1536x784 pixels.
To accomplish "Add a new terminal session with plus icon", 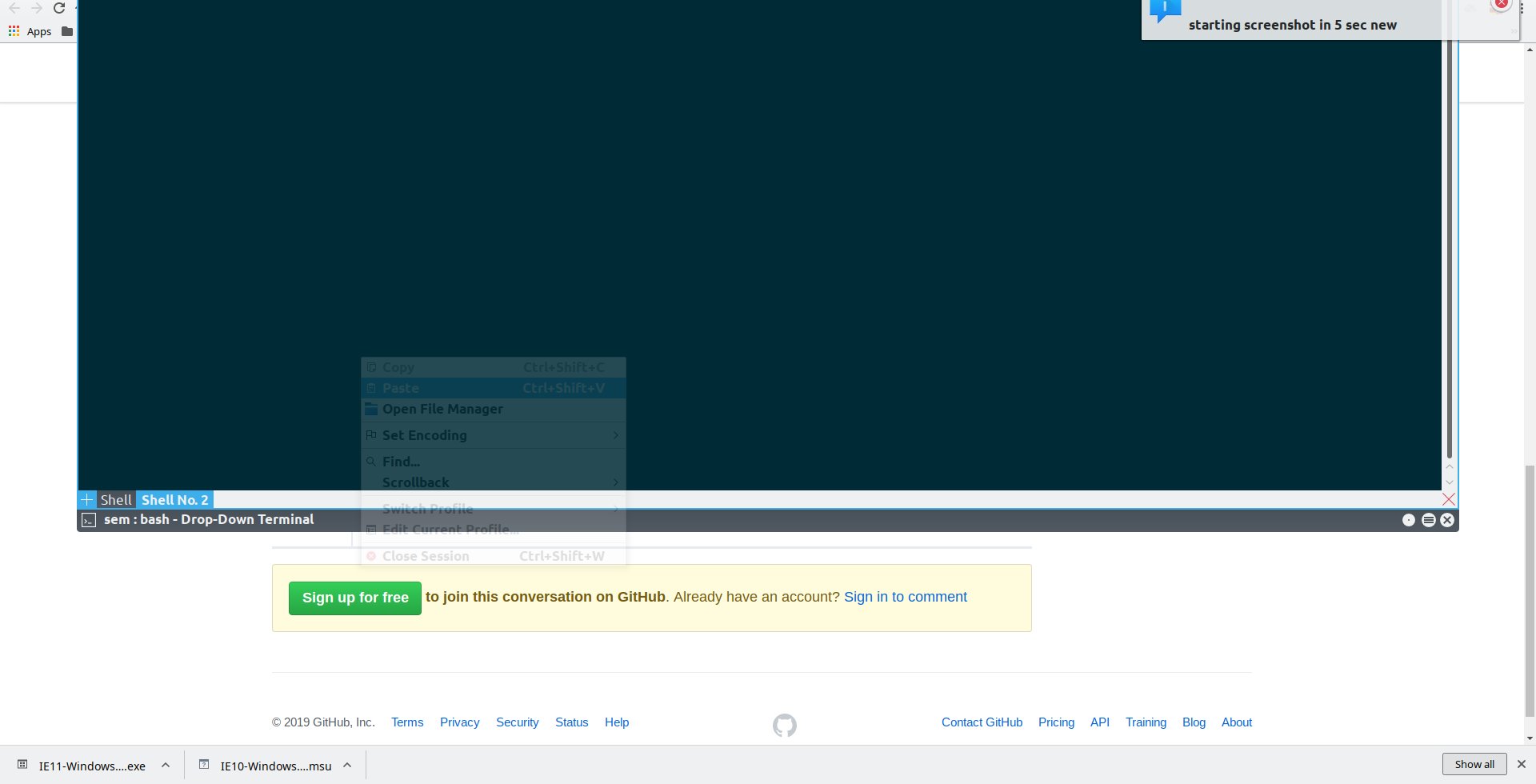I will point(87,499).
